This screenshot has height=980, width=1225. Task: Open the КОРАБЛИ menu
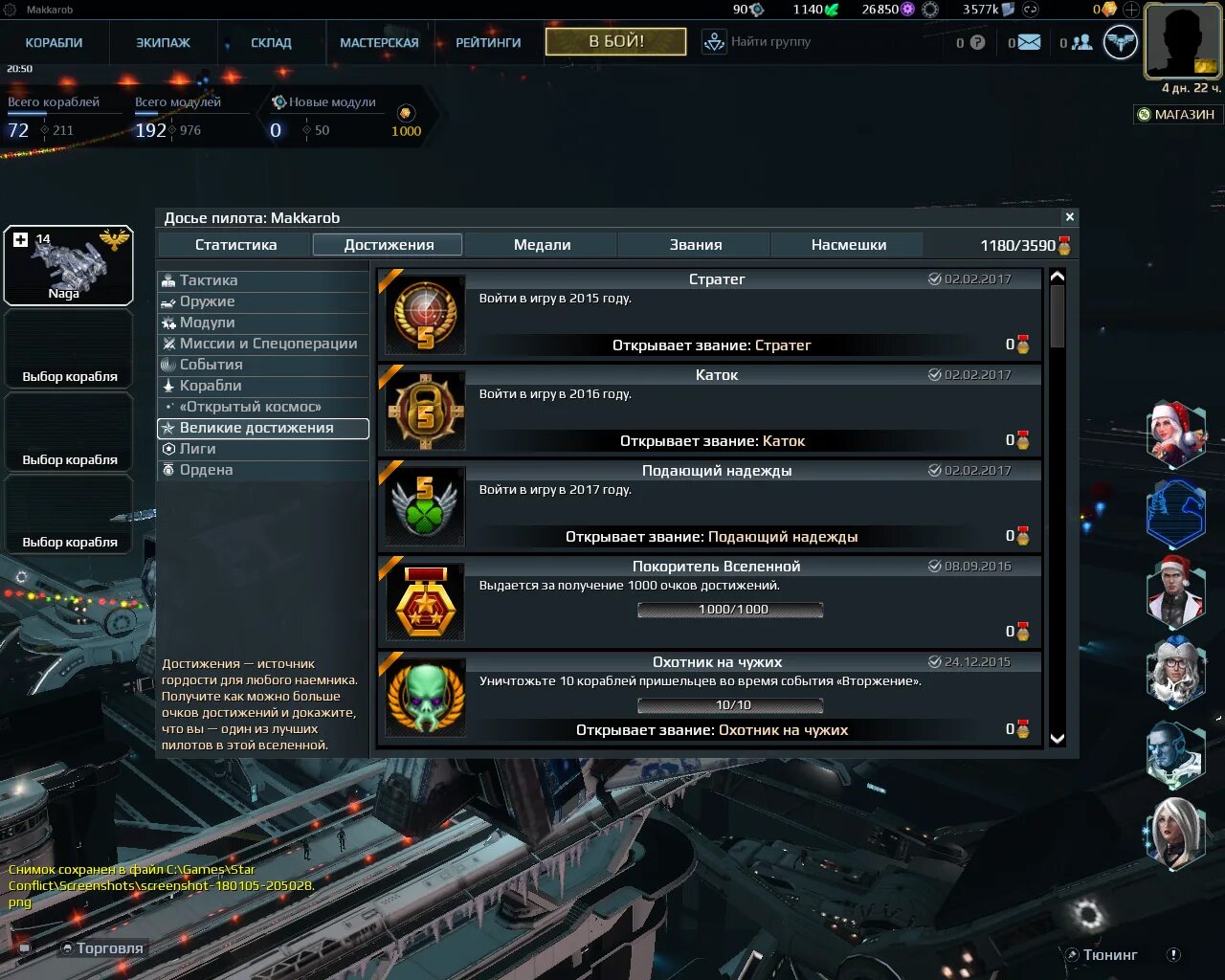point(54,42)
